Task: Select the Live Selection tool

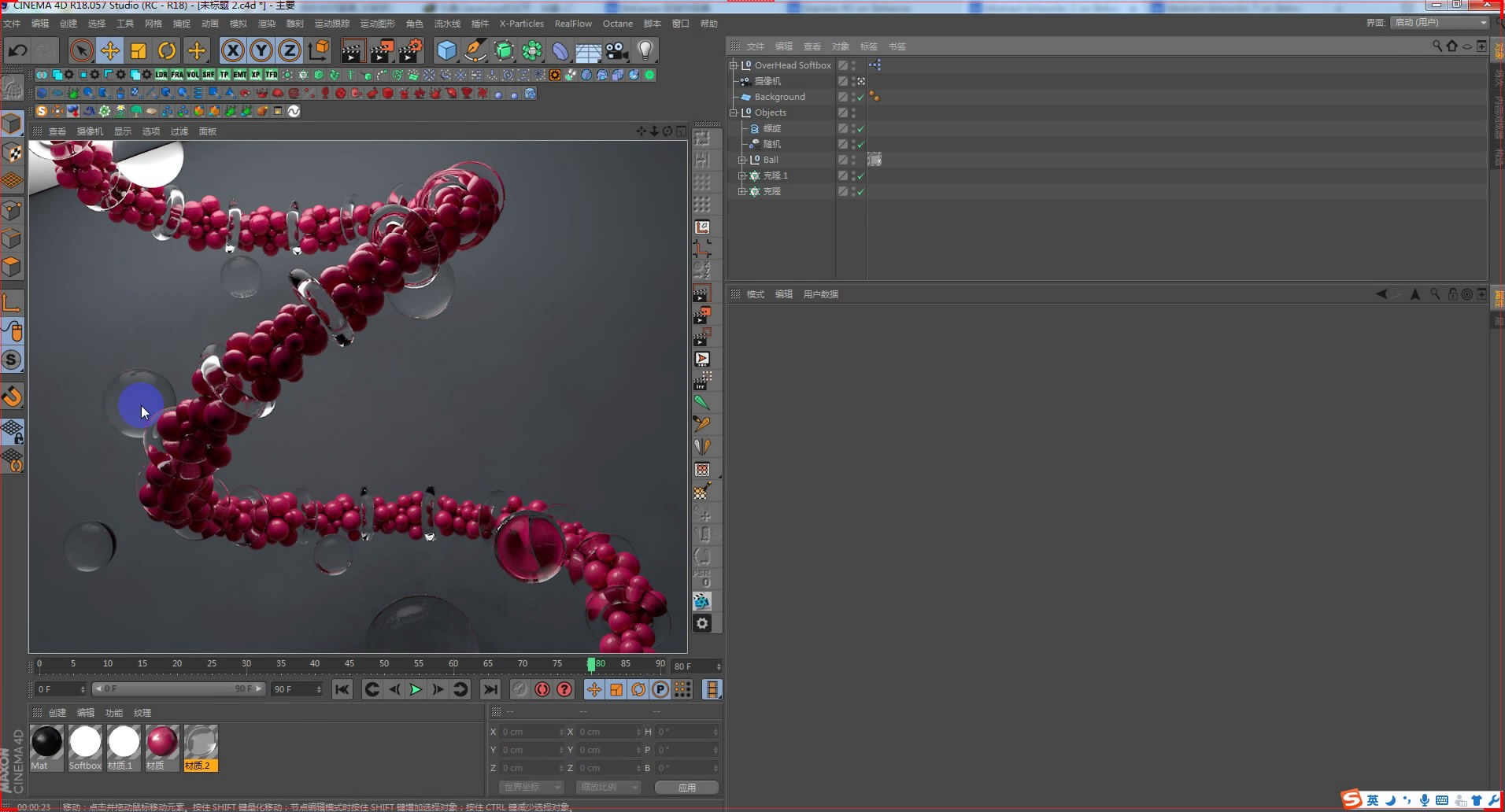Action: pos(81,51)
